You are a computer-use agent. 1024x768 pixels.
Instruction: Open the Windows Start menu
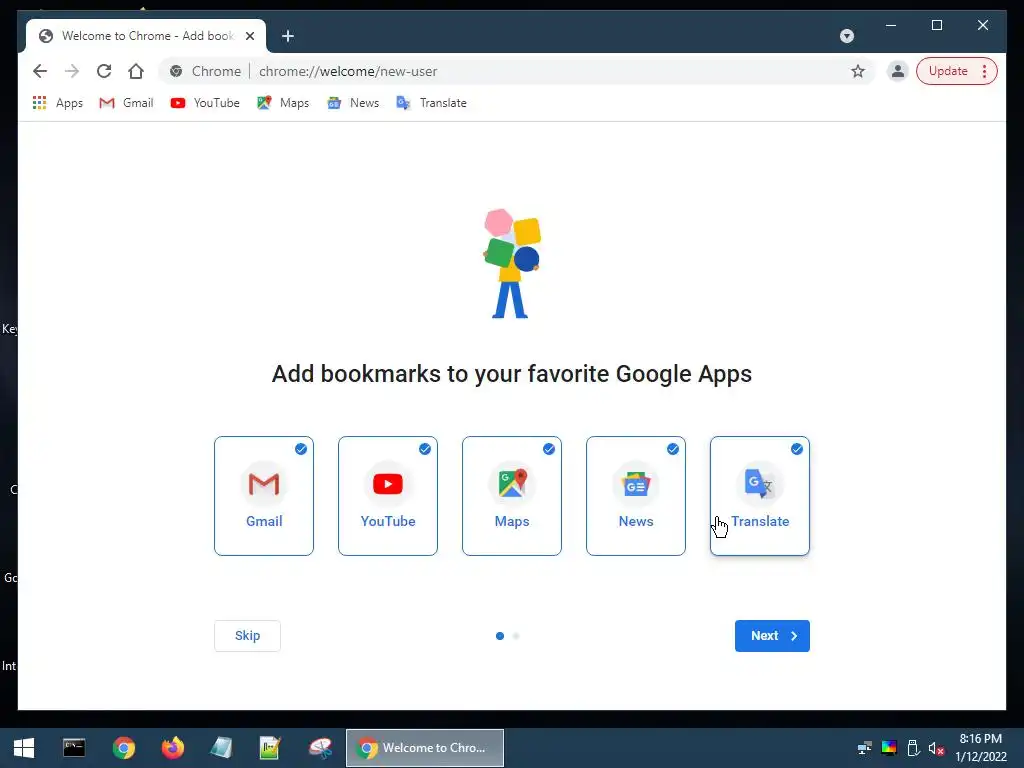tap(24, 748)
